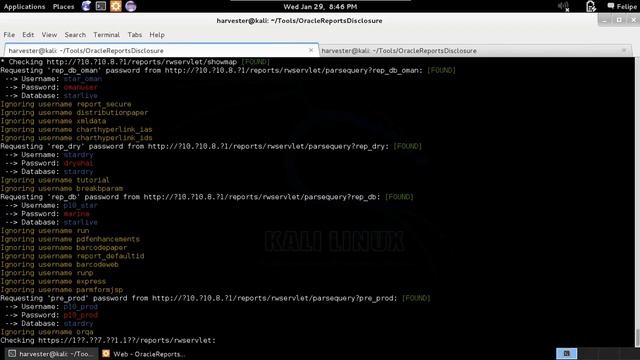
Task: Click the 'Requesting rep_dry password' line
Action: [211, 146]
